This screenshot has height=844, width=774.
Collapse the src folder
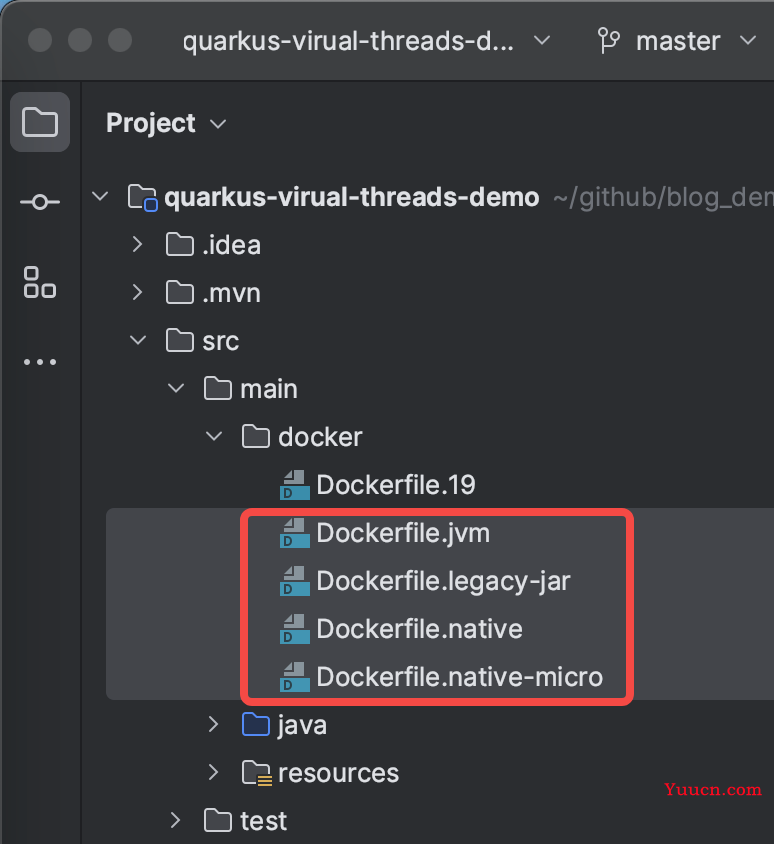pos(138,341)
